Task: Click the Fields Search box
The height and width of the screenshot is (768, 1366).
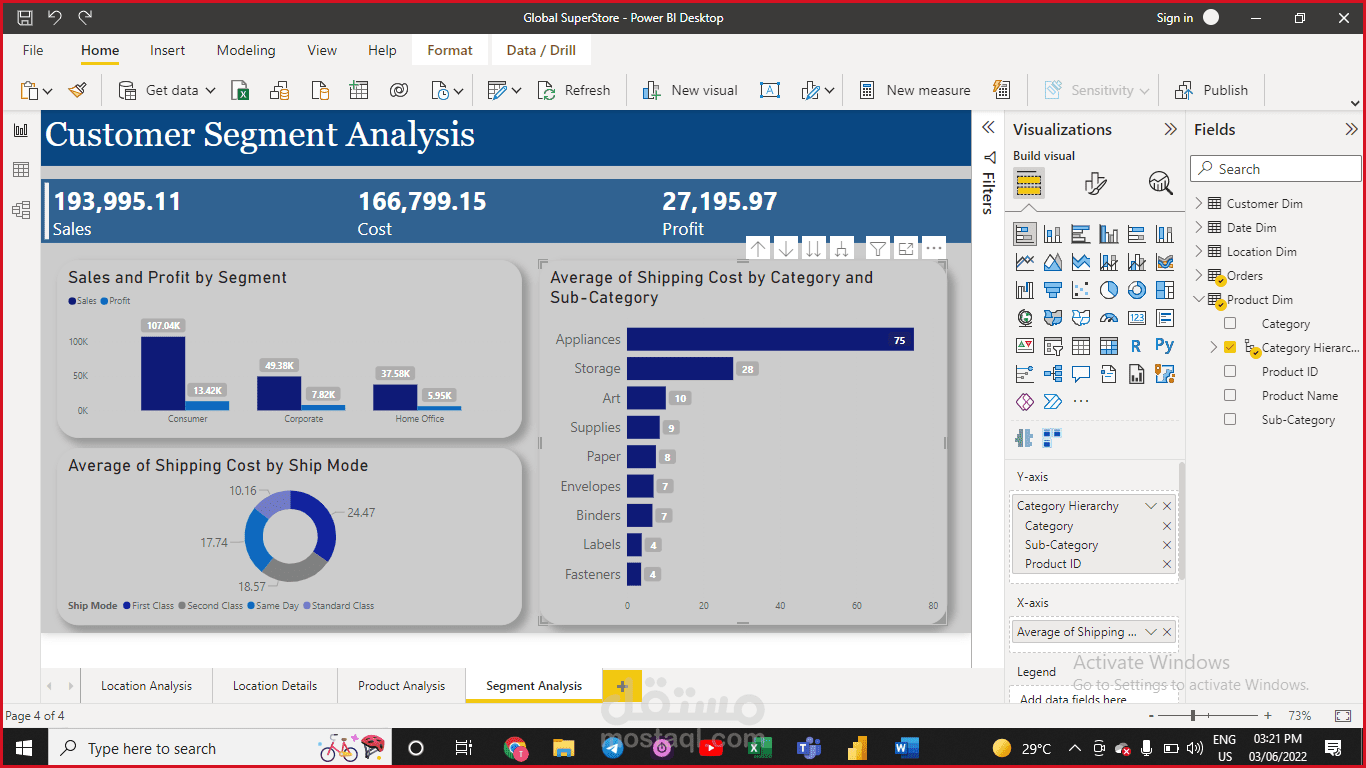Action: (1276, 169)
